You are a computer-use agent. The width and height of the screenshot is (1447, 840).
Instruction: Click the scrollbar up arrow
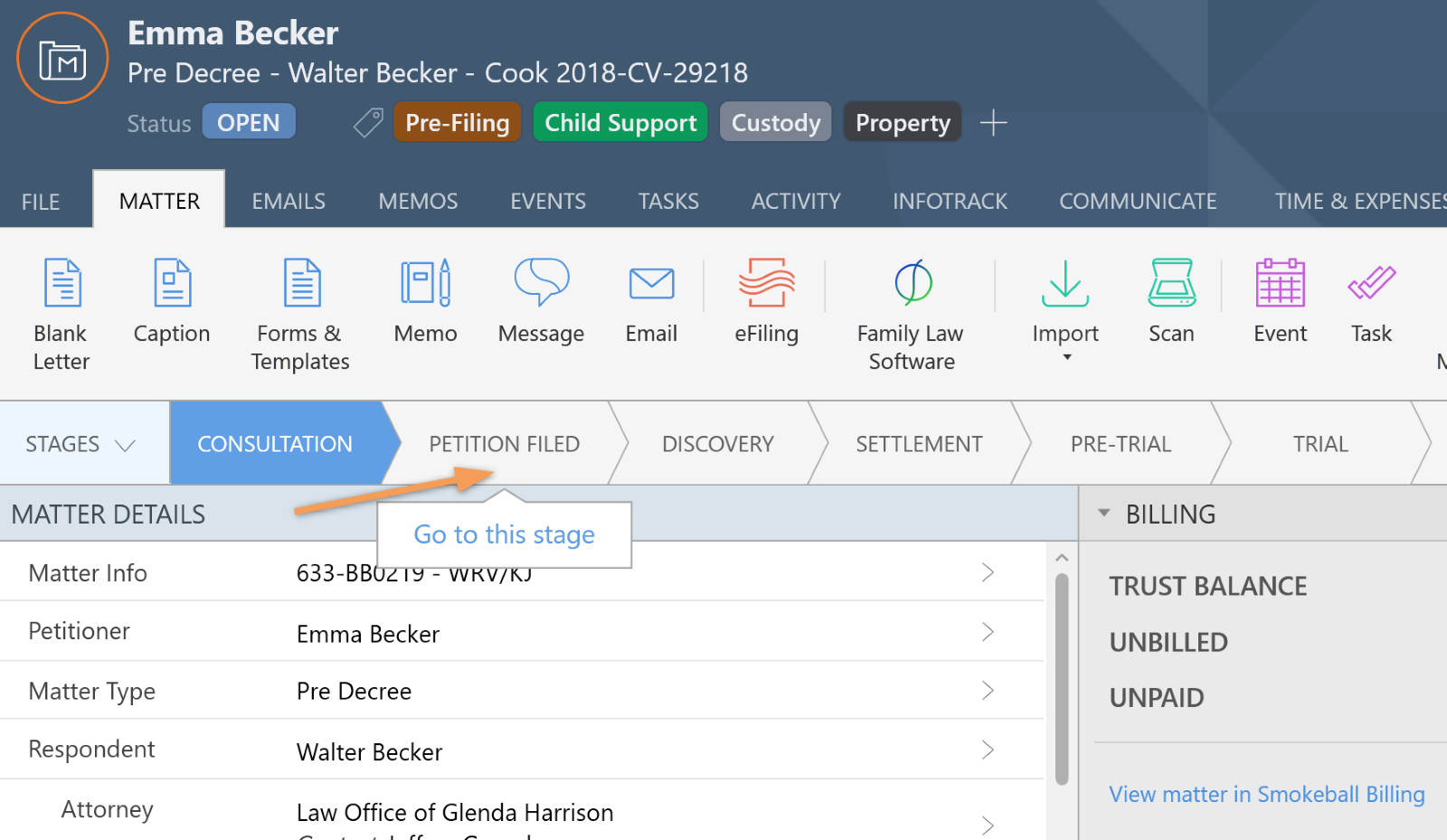[1062, 558]
